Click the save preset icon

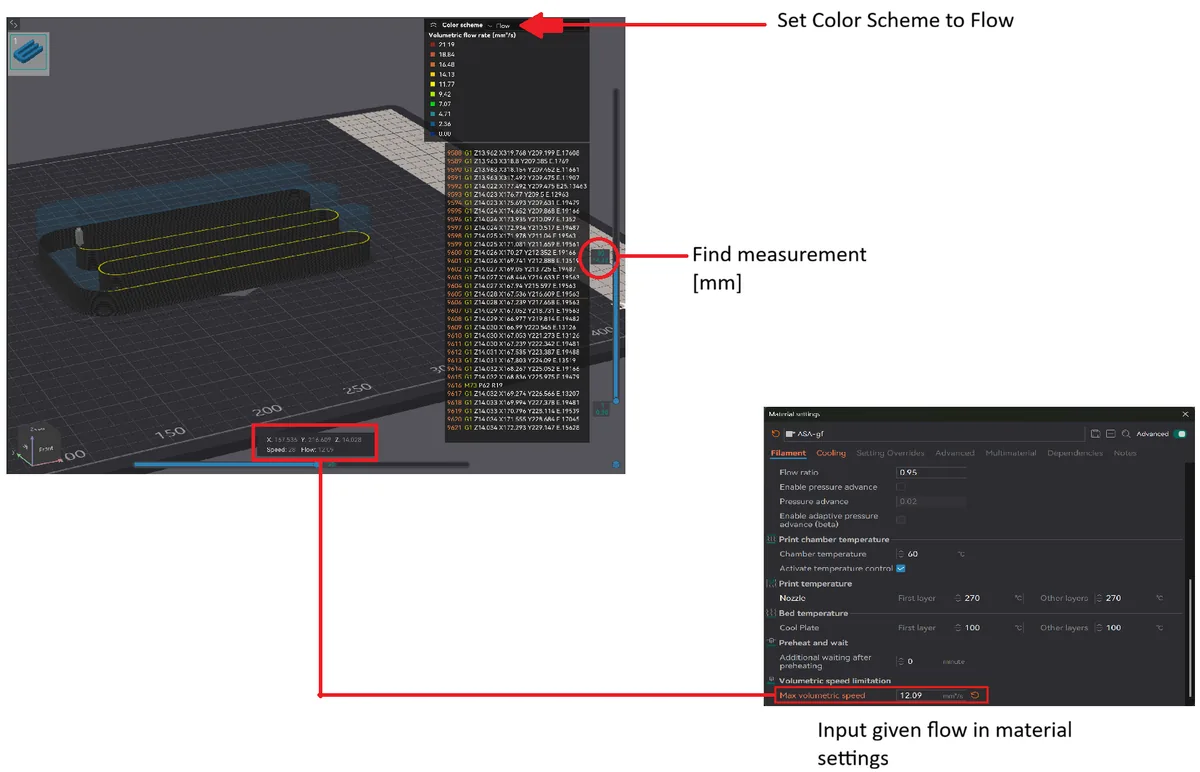pos(1096,434)
